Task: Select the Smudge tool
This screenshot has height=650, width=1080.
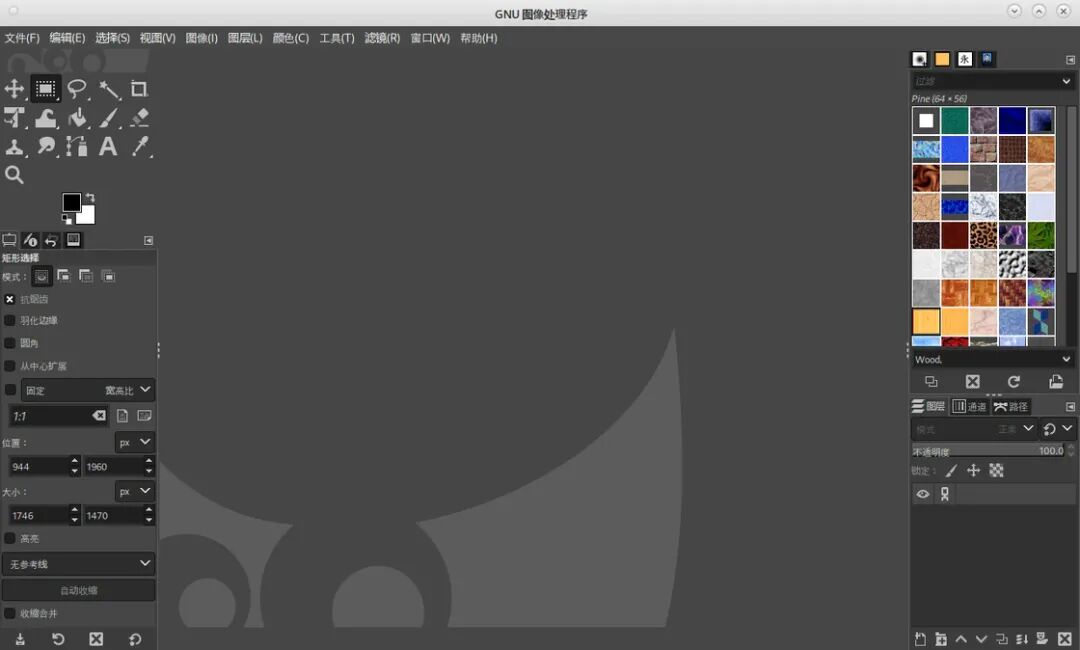Action: pos(46,147)
